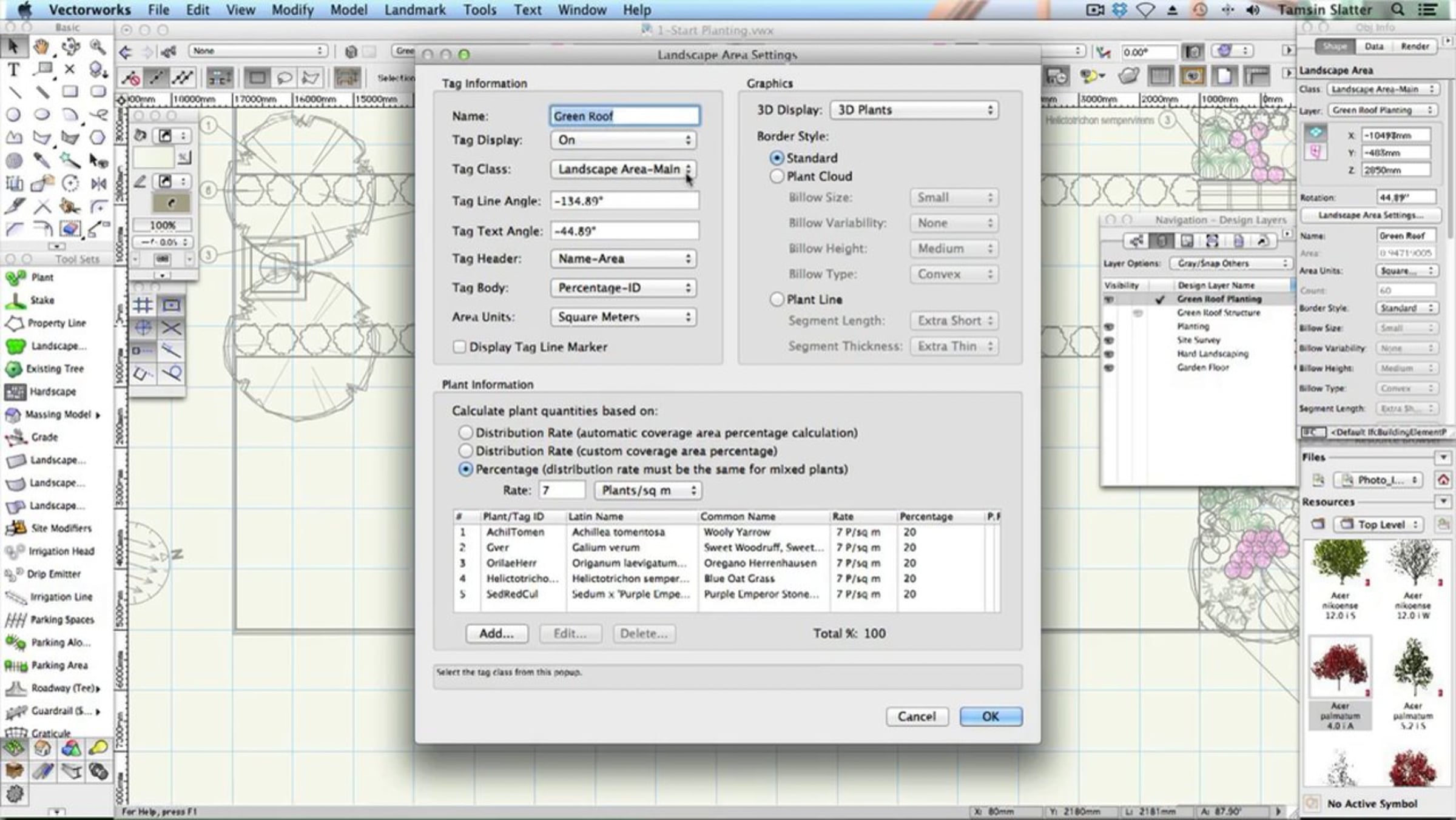Open the 3D Display dropdown
1456x820 pixels.
point(914,110)
